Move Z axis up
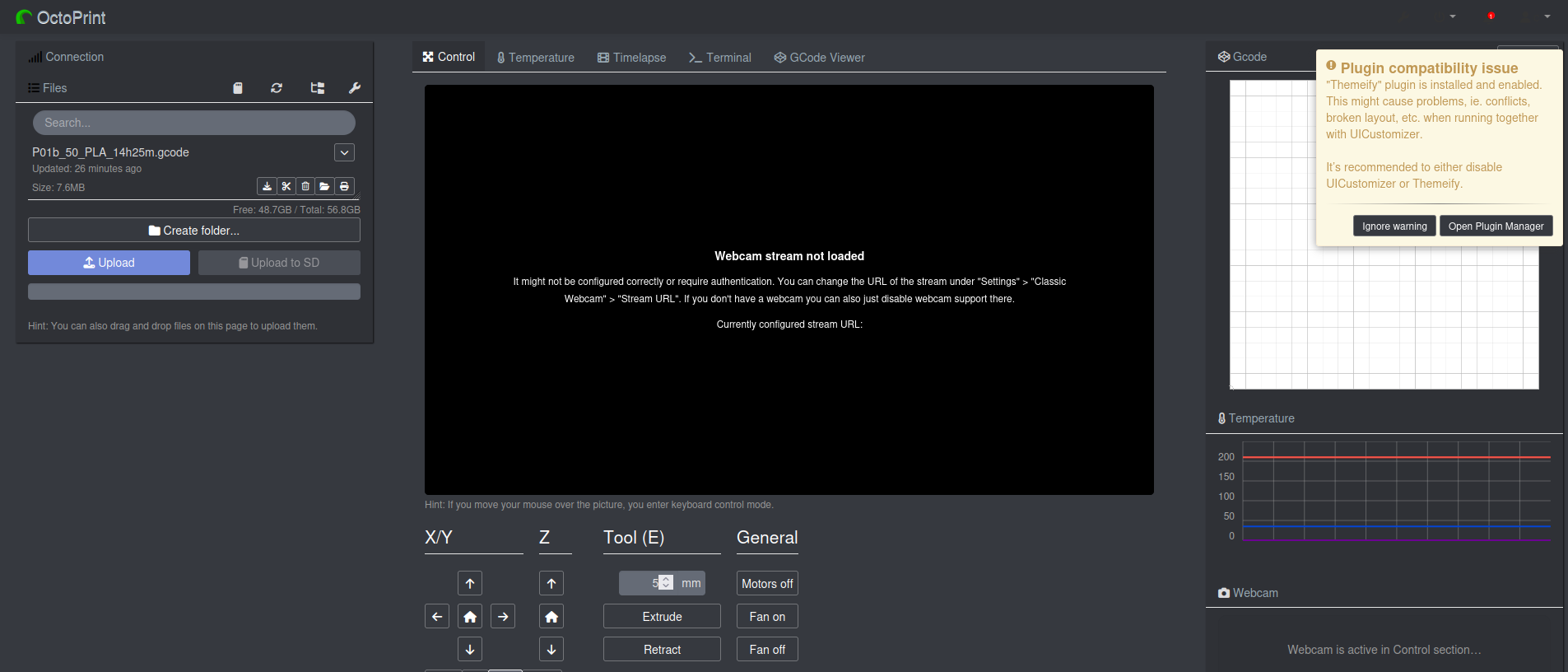The height and width of the screenshot is (672, 1568). point(551,583)
